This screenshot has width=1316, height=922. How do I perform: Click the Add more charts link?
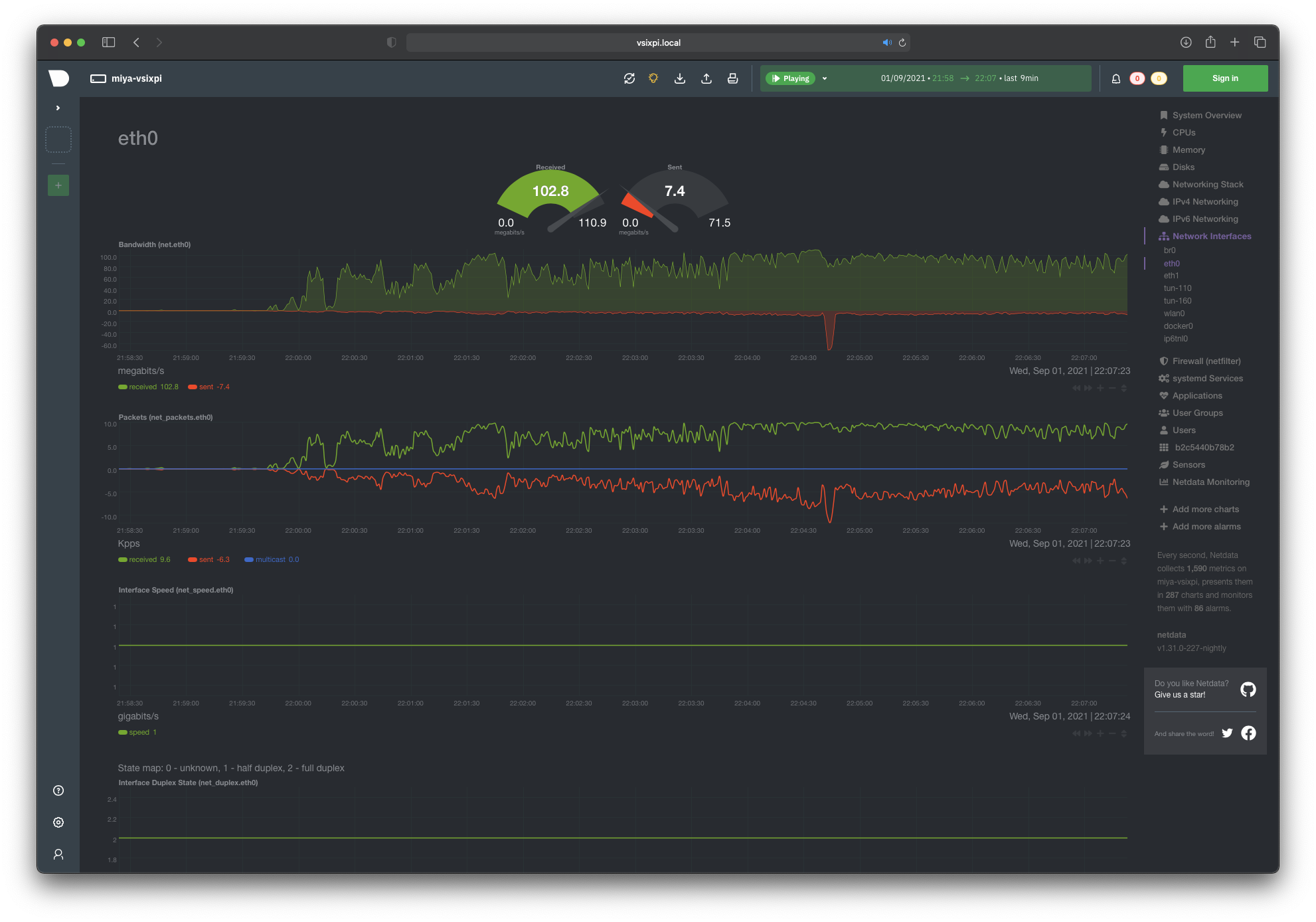pyautogui.click(x=1205, y=509)
